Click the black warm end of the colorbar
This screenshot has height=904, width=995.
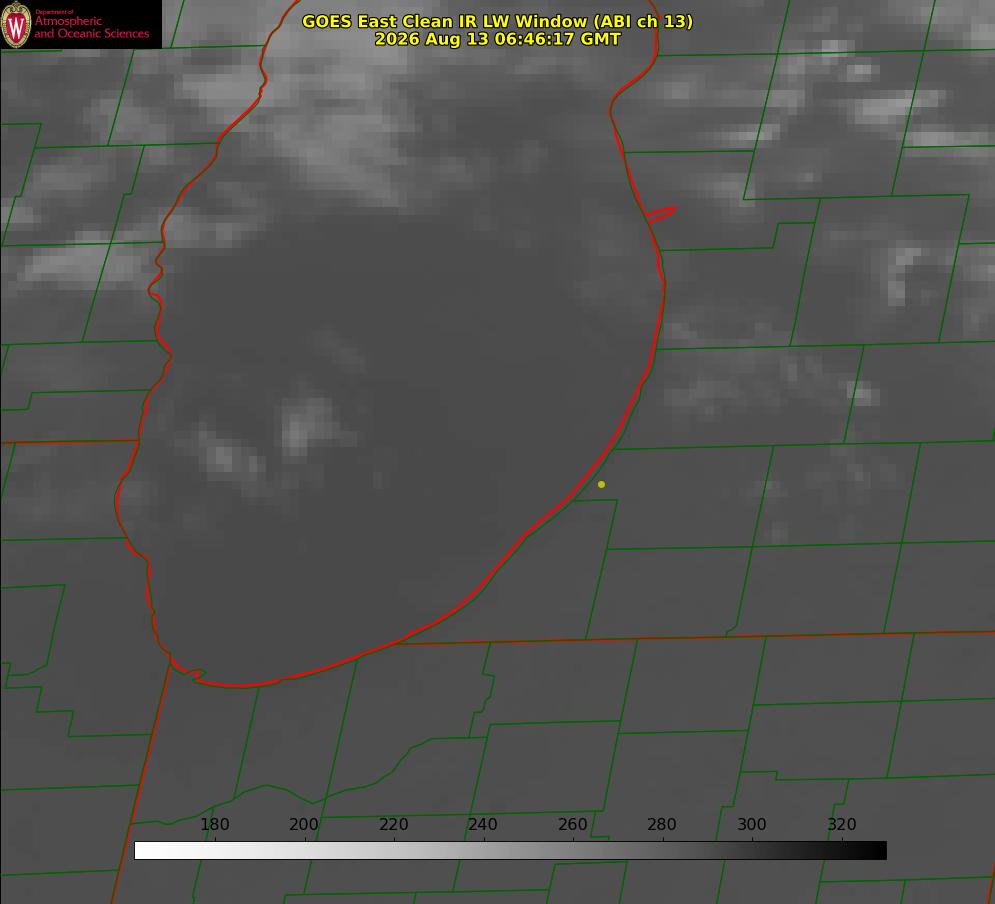(874, 850)
